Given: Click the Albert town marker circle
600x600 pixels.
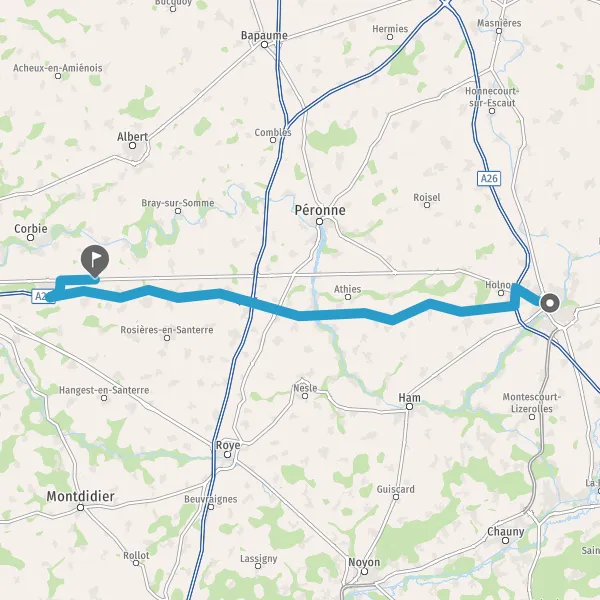Looking at the screenshot, I should pyautogui.click(x=132, y=145).
